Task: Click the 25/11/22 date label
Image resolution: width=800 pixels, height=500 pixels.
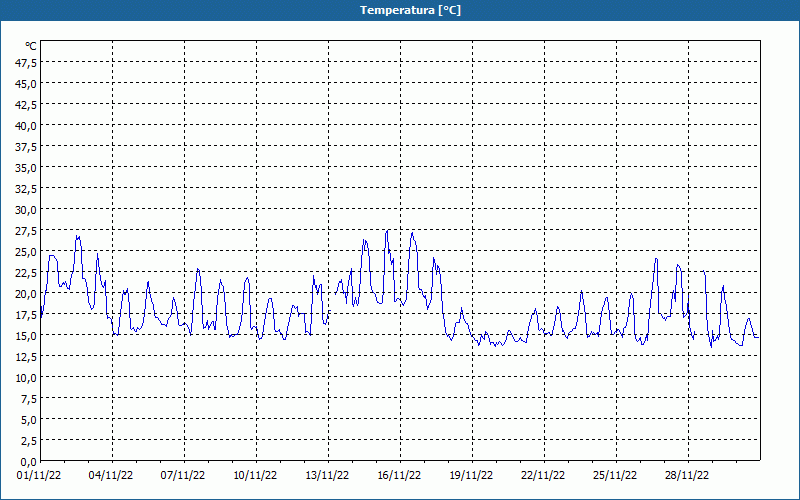Action: point(615,476)
